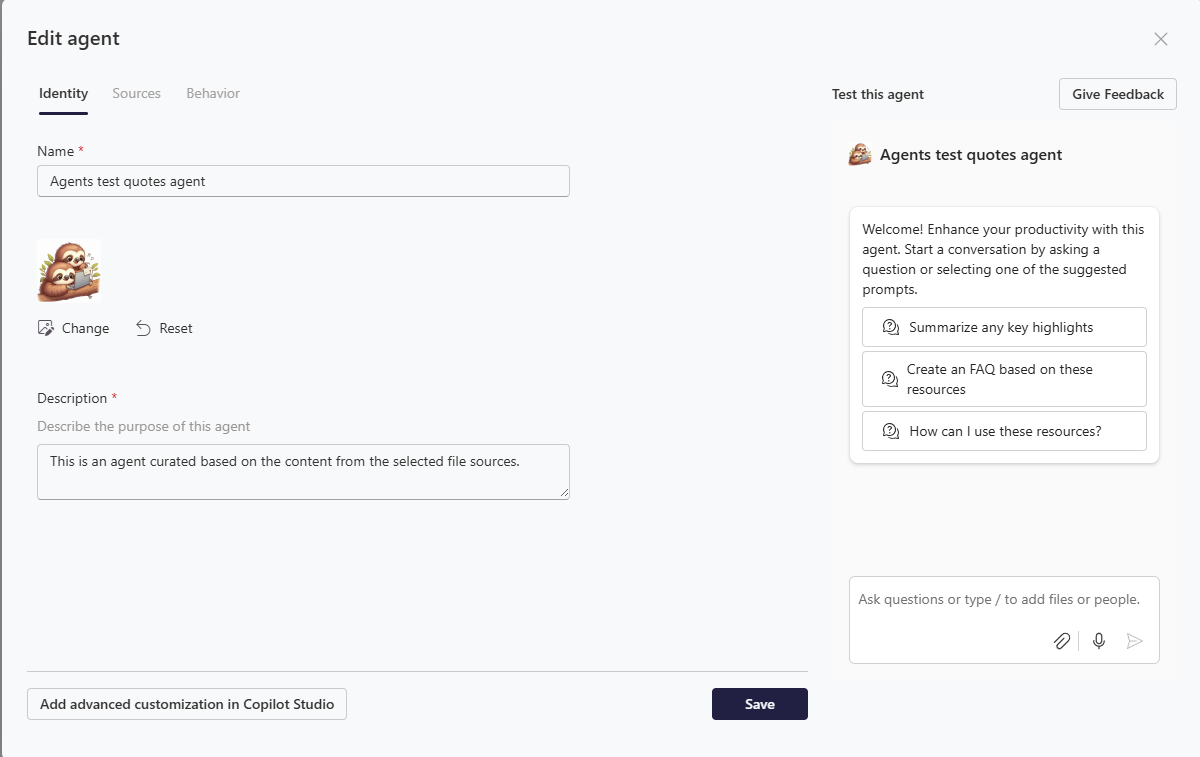Click the chat icon beside Summarize any key highlights
The image size is (1200, 757).
[x=891, y=327]
